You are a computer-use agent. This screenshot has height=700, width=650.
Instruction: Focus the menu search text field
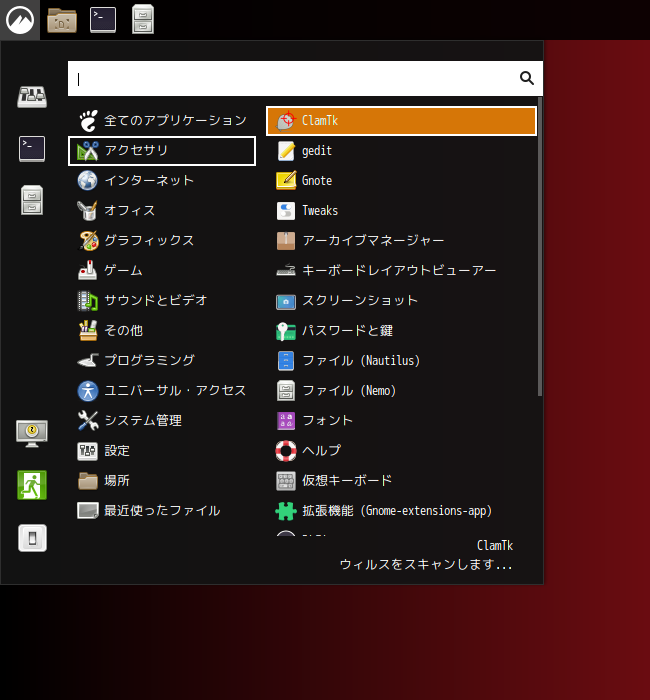coord(305,79)
